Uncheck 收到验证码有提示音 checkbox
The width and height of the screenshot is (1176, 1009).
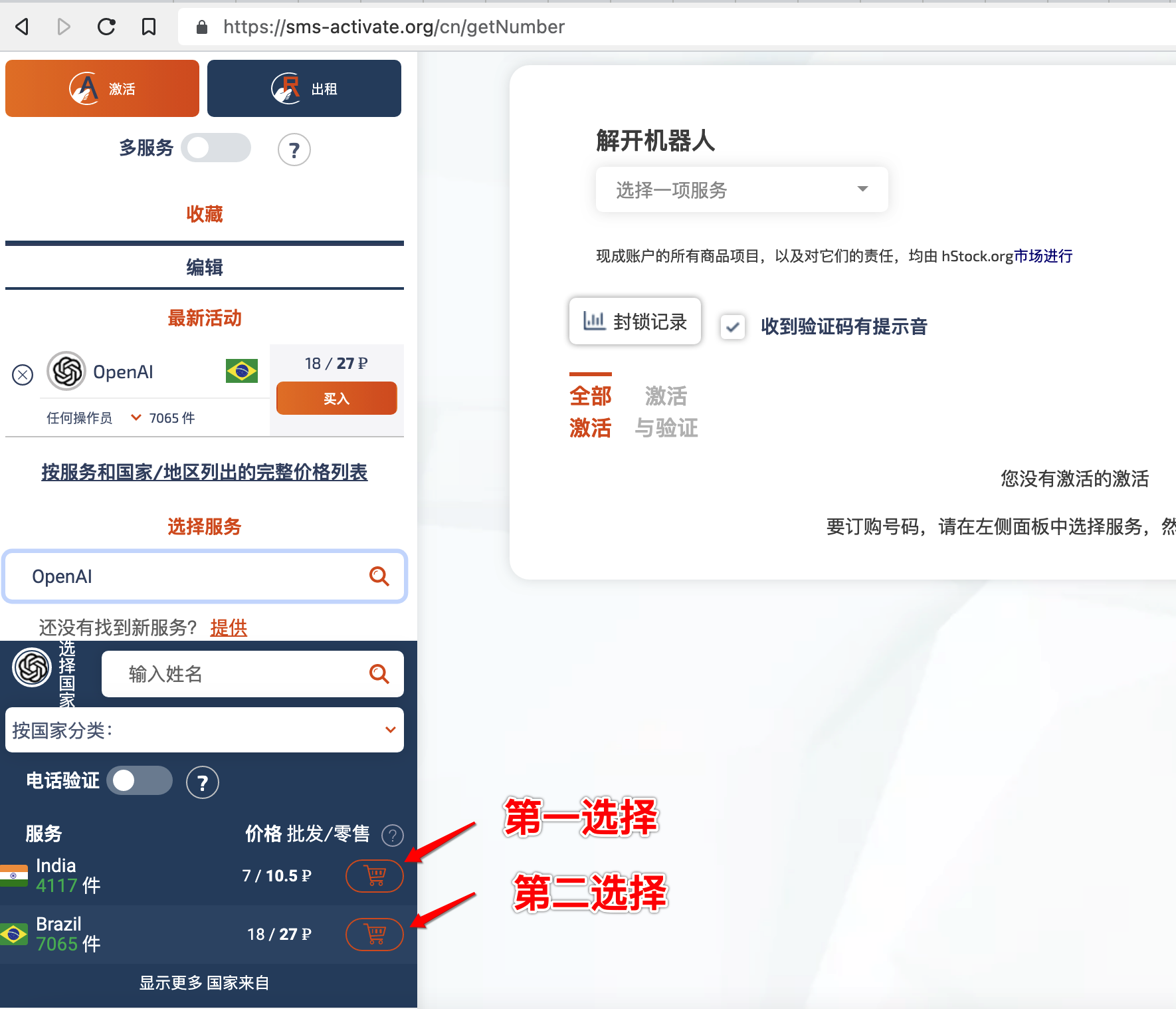[733, 326]
